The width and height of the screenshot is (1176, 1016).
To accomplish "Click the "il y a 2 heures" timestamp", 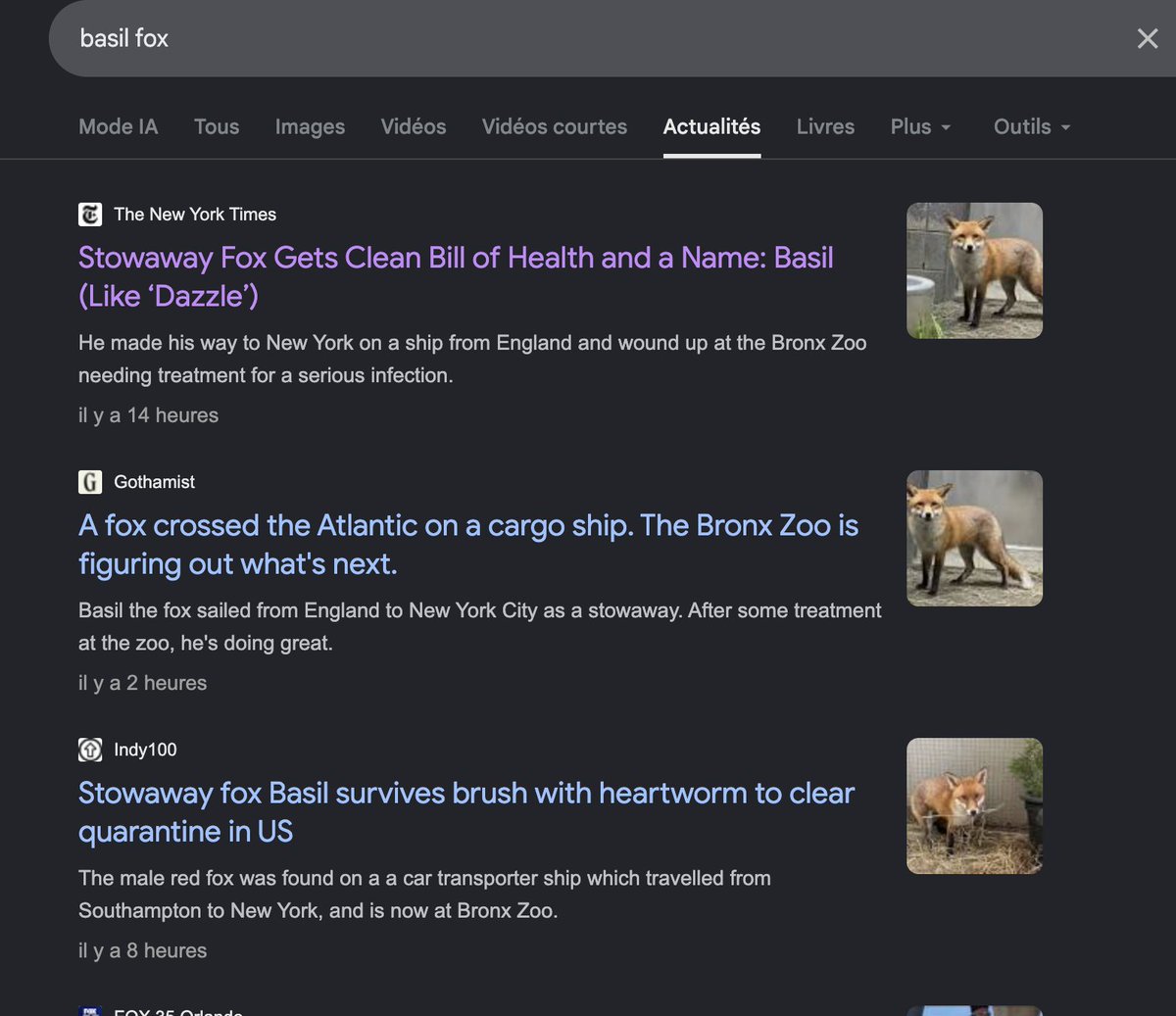I will (142, 682).
